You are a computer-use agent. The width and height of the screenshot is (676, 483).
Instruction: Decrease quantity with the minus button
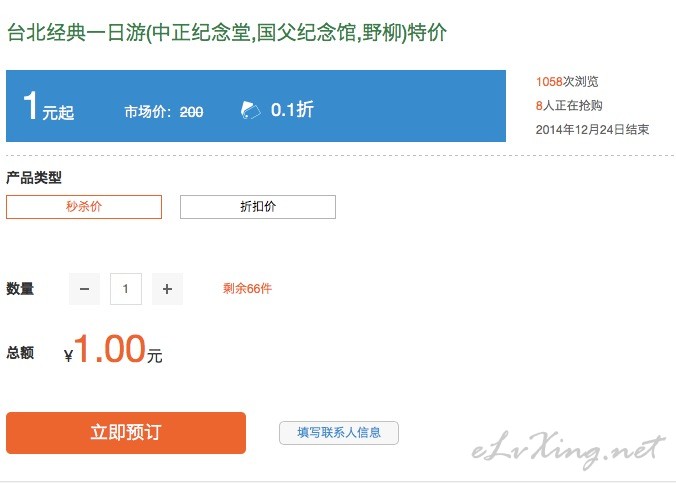click(84, 289)
